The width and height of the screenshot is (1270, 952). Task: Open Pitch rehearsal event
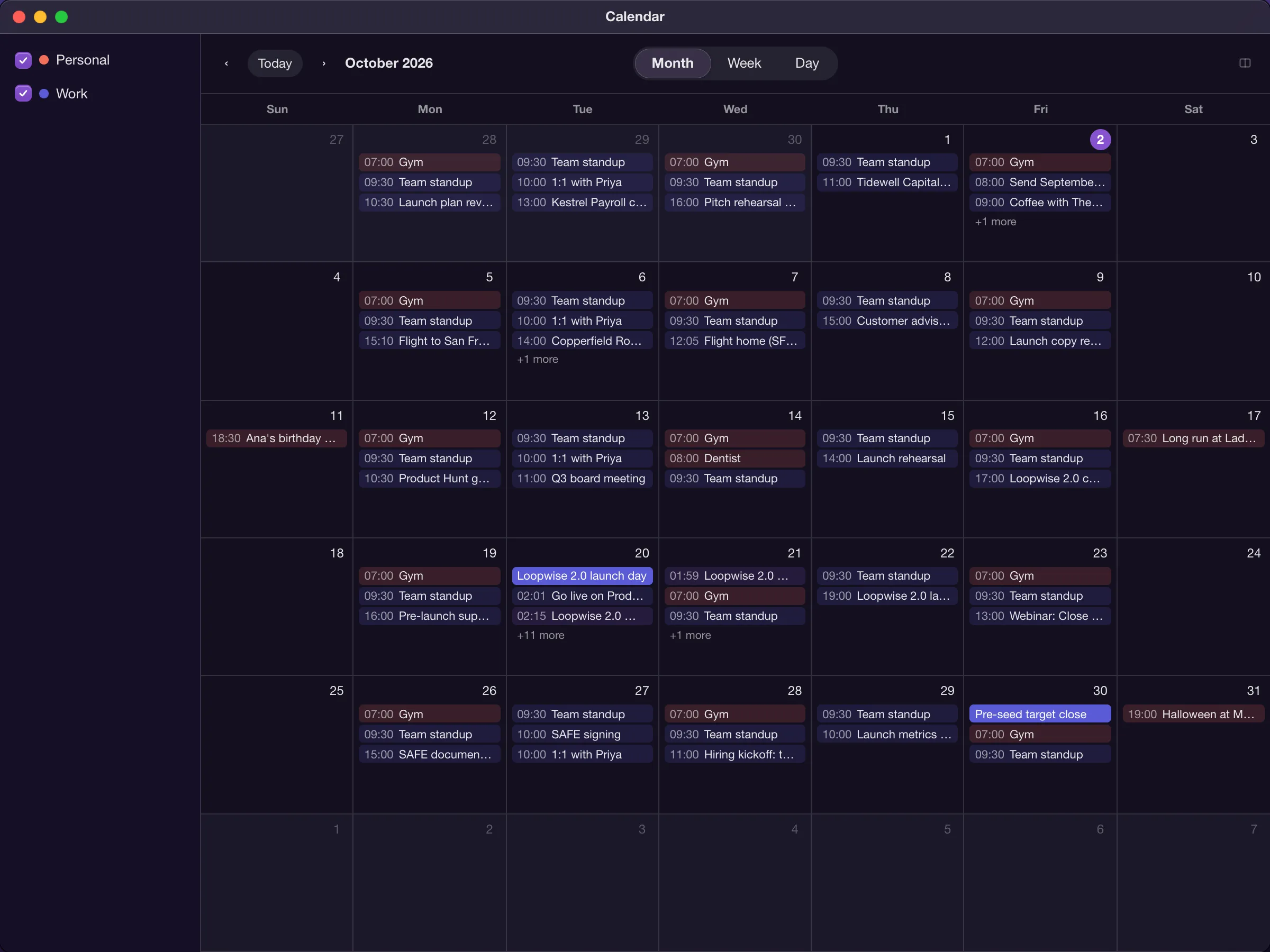click(734, 202)
